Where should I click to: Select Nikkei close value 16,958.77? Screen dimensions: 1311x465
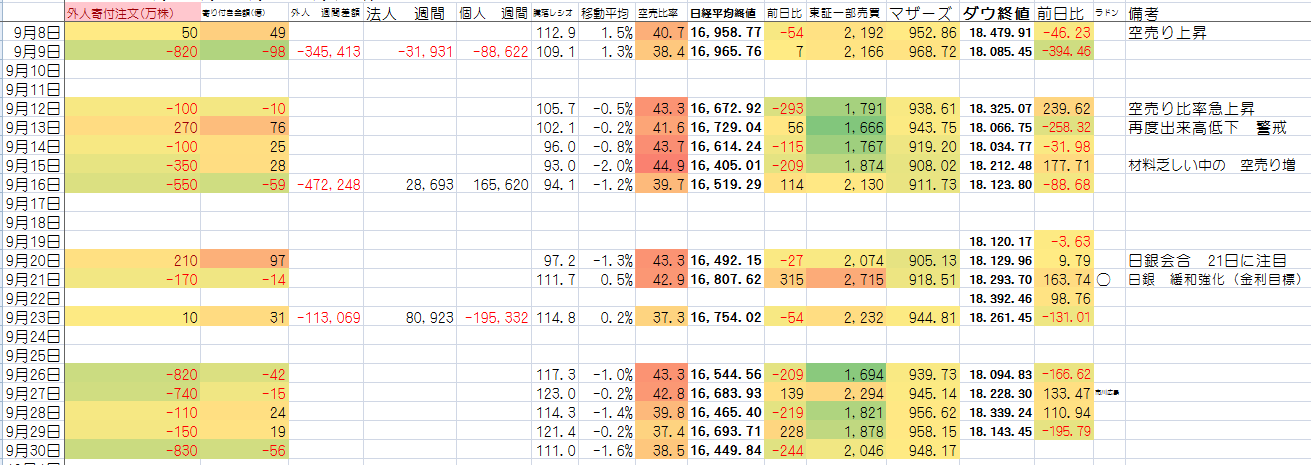(726, 32)
